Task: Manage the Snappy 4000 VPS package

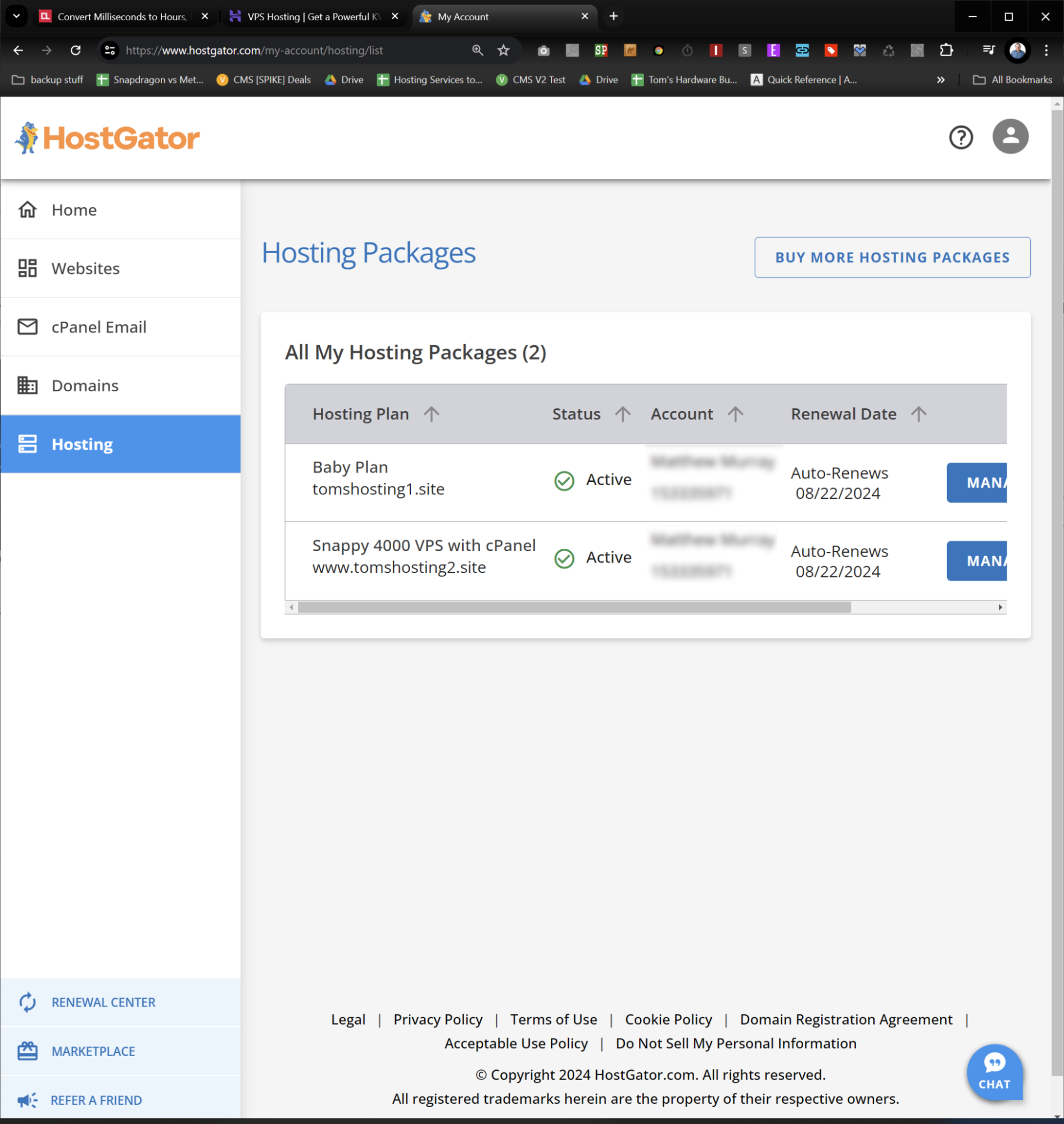Action: [x=977, y=561]
